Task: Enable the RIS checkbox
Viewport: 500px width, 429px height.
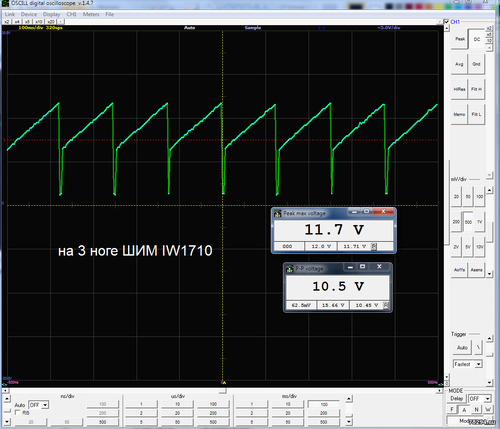Action: [18, 413]
